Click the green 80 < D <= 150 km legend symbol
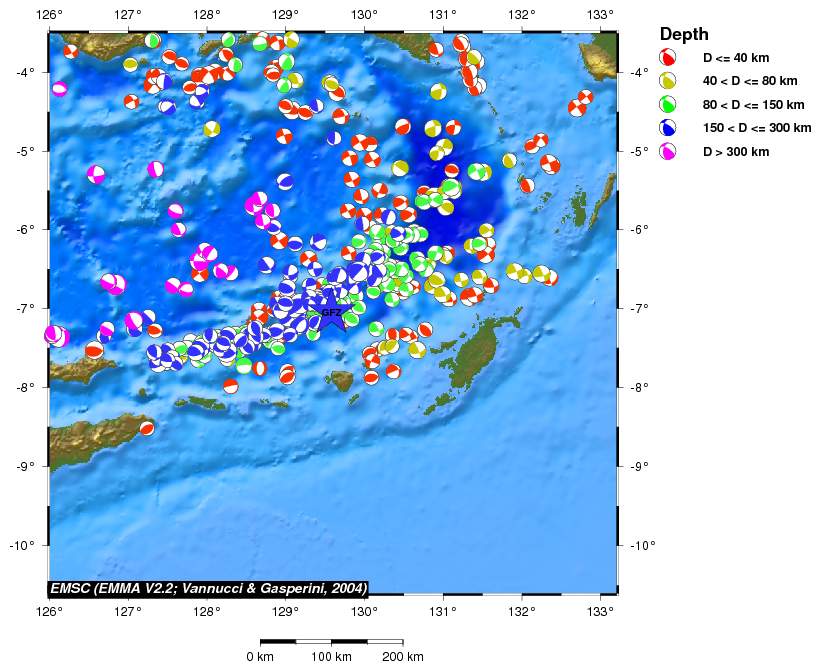This screenshot has height=671, width=821. tap(668, 104)
